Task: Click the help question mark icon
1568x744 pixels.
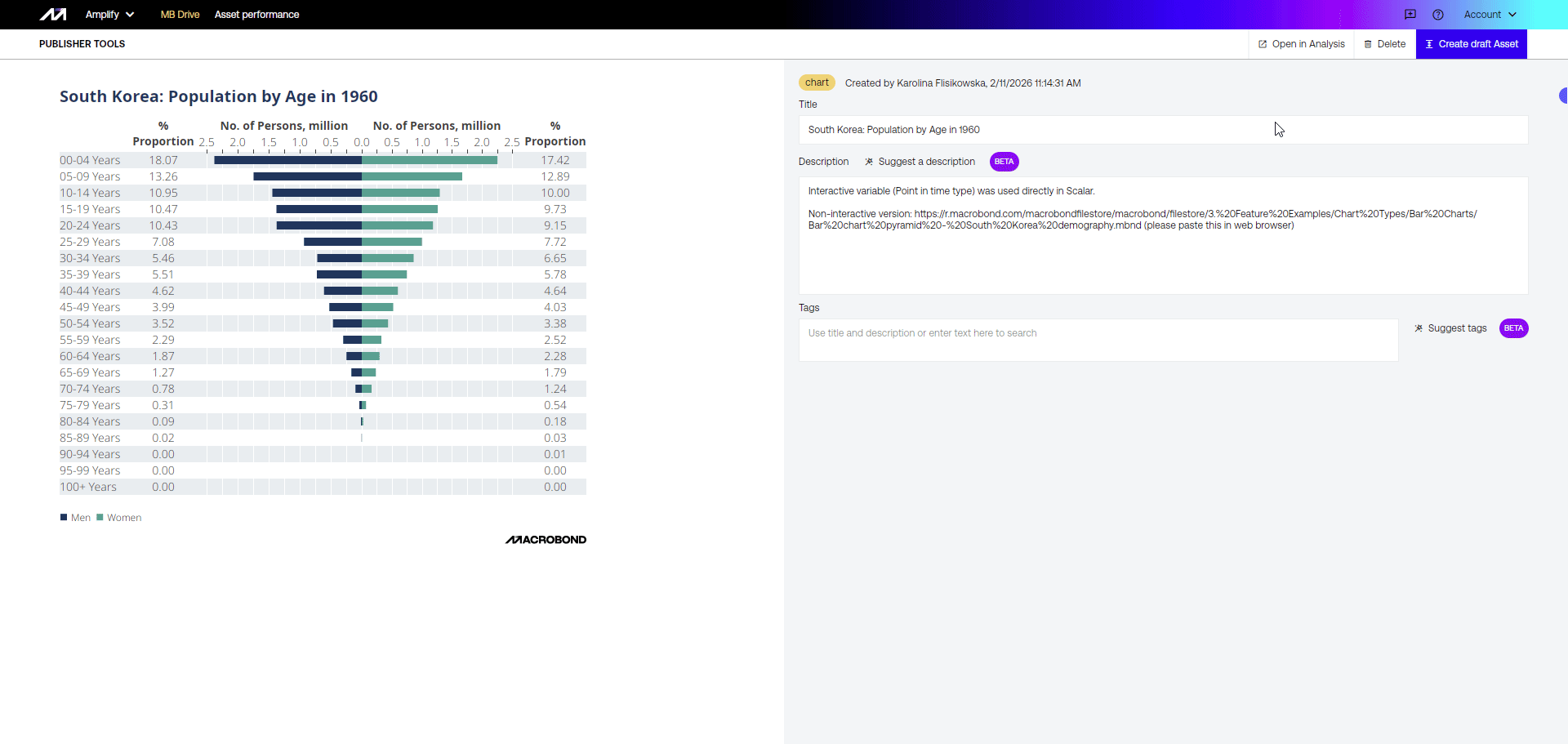Action: 1438,15
